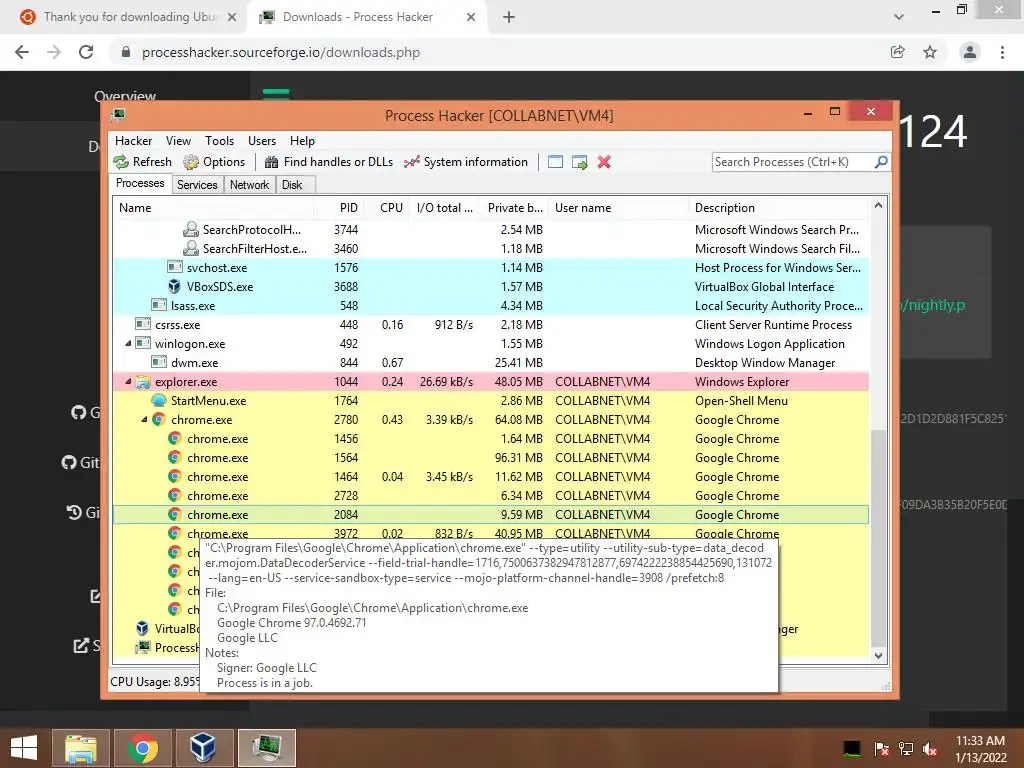Click the process list vertical scrollbar thumb

[878, 536]
